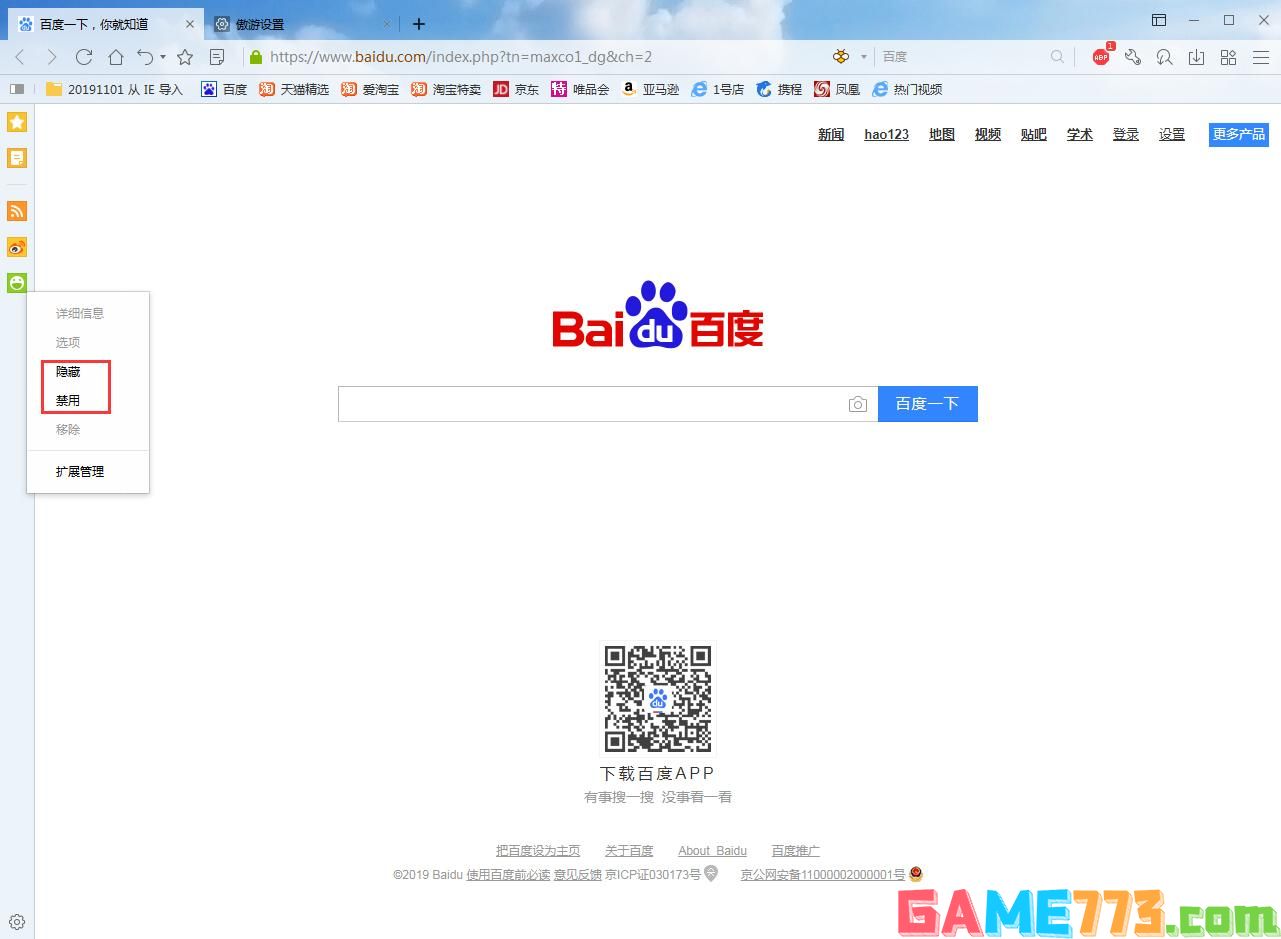Open the 学术 link
The height and width of the screenshot is (939, 1281).
tap(1080, 134)
